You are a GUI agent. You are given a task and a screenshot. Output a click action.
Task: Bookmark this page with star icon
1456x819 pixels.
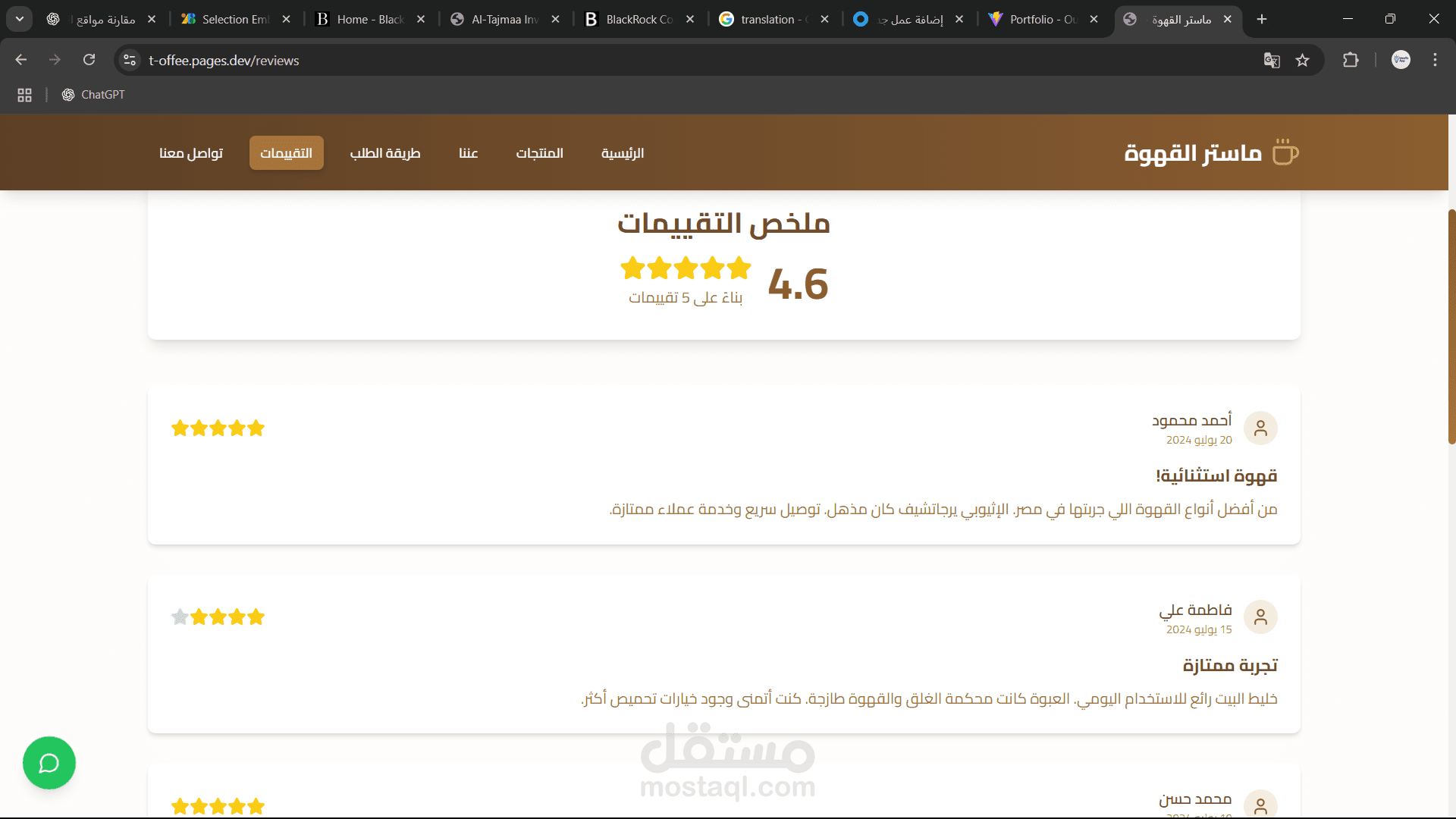(x=1302, y=61)
